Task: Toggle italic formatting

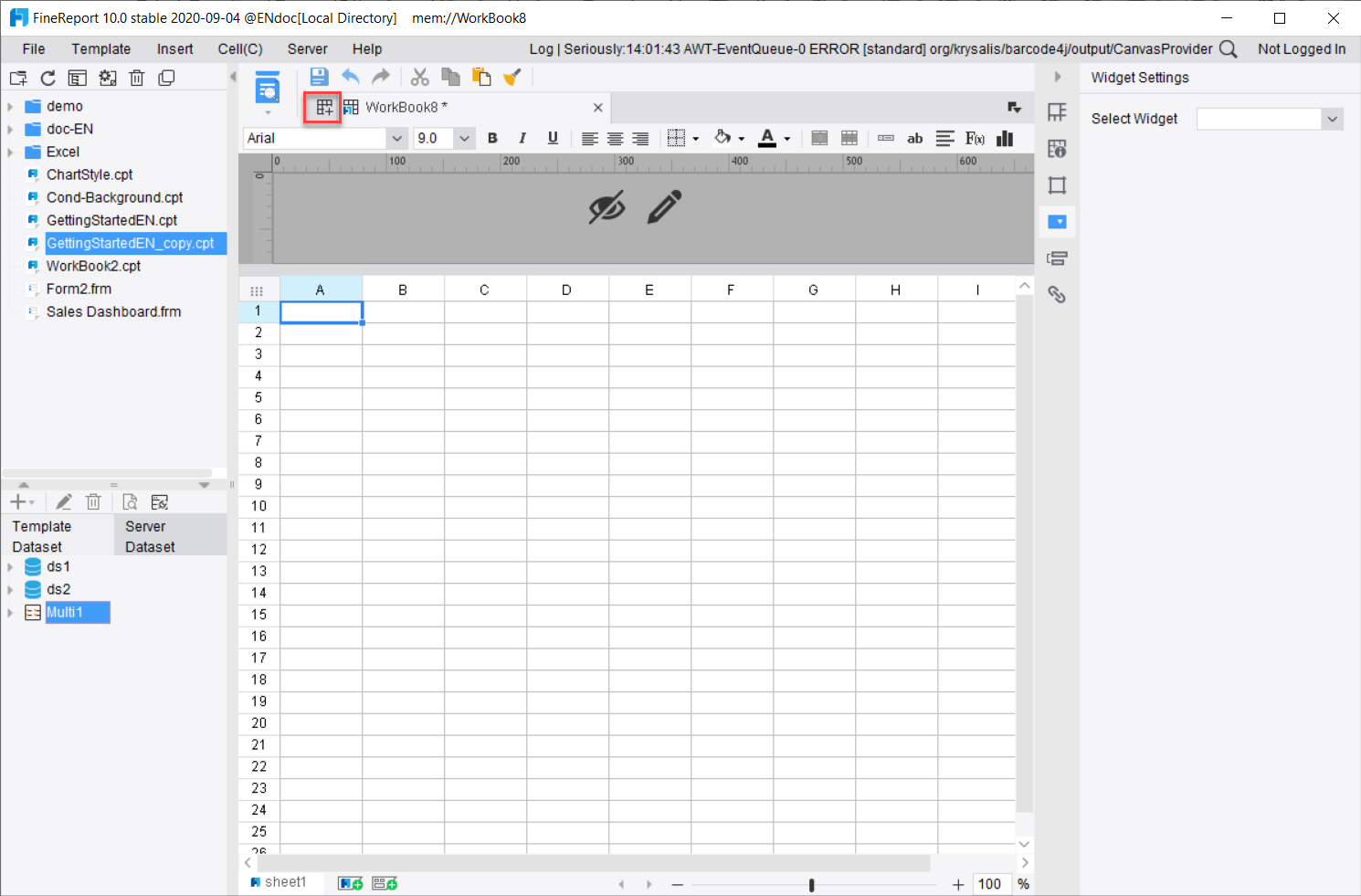Action: (x=522, y=138)
